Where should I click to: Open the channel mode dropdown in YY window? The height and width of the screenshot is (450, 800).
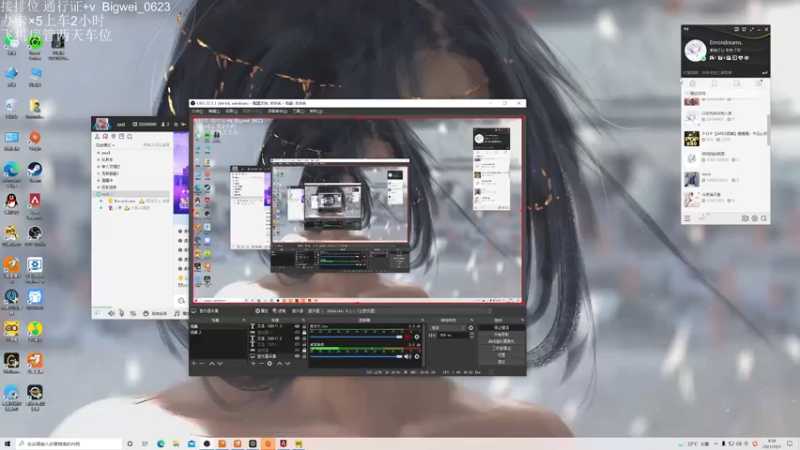point(105,145)
